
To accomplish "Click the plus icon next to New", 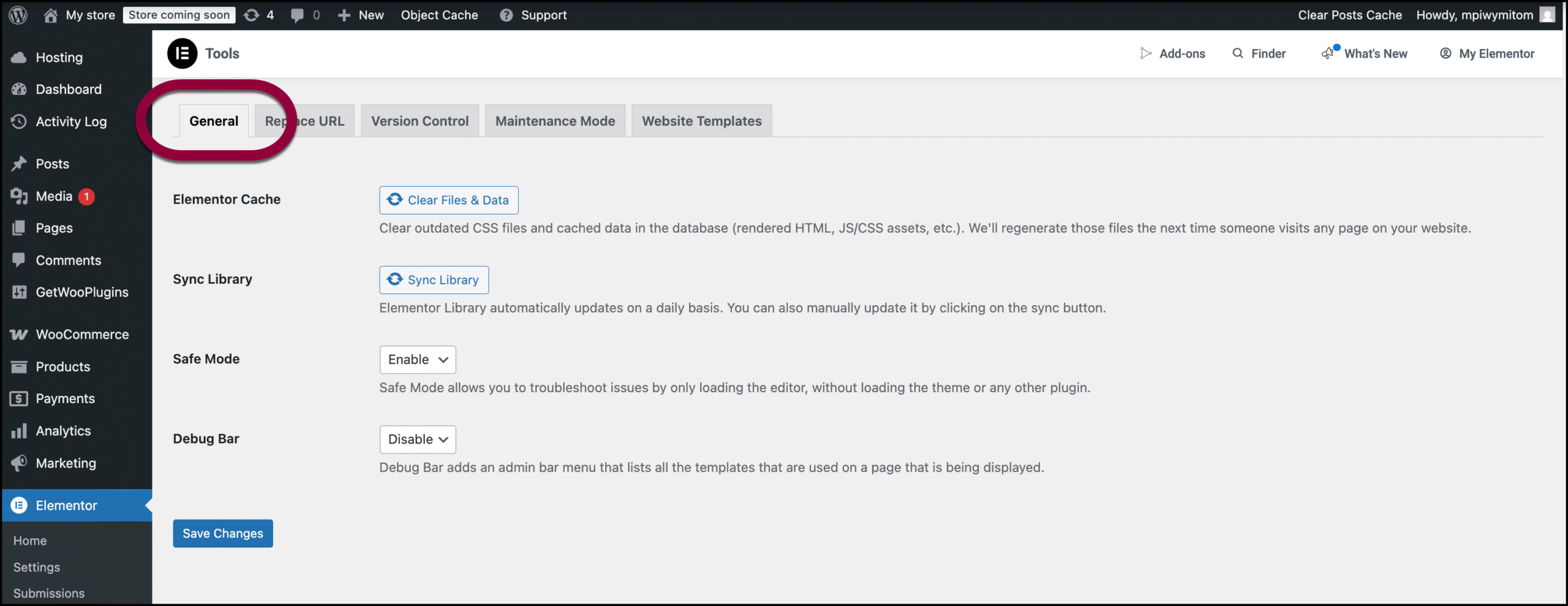I will pos(344,15).
